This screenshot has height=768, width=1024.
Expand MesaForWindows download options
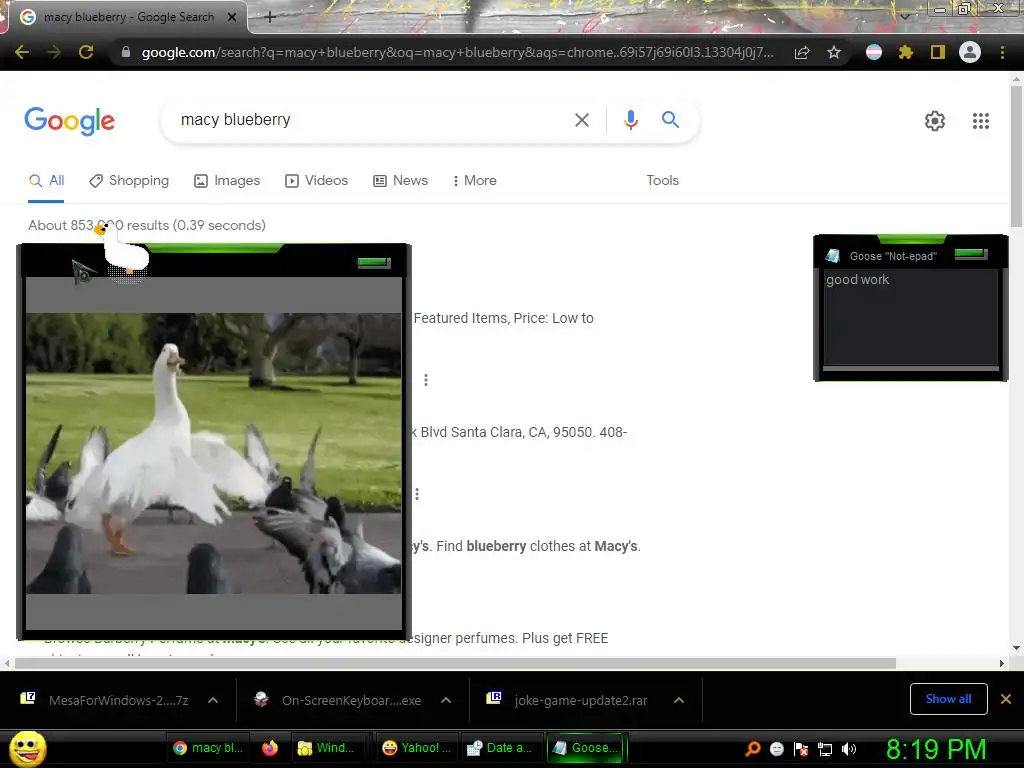point(213,701)
